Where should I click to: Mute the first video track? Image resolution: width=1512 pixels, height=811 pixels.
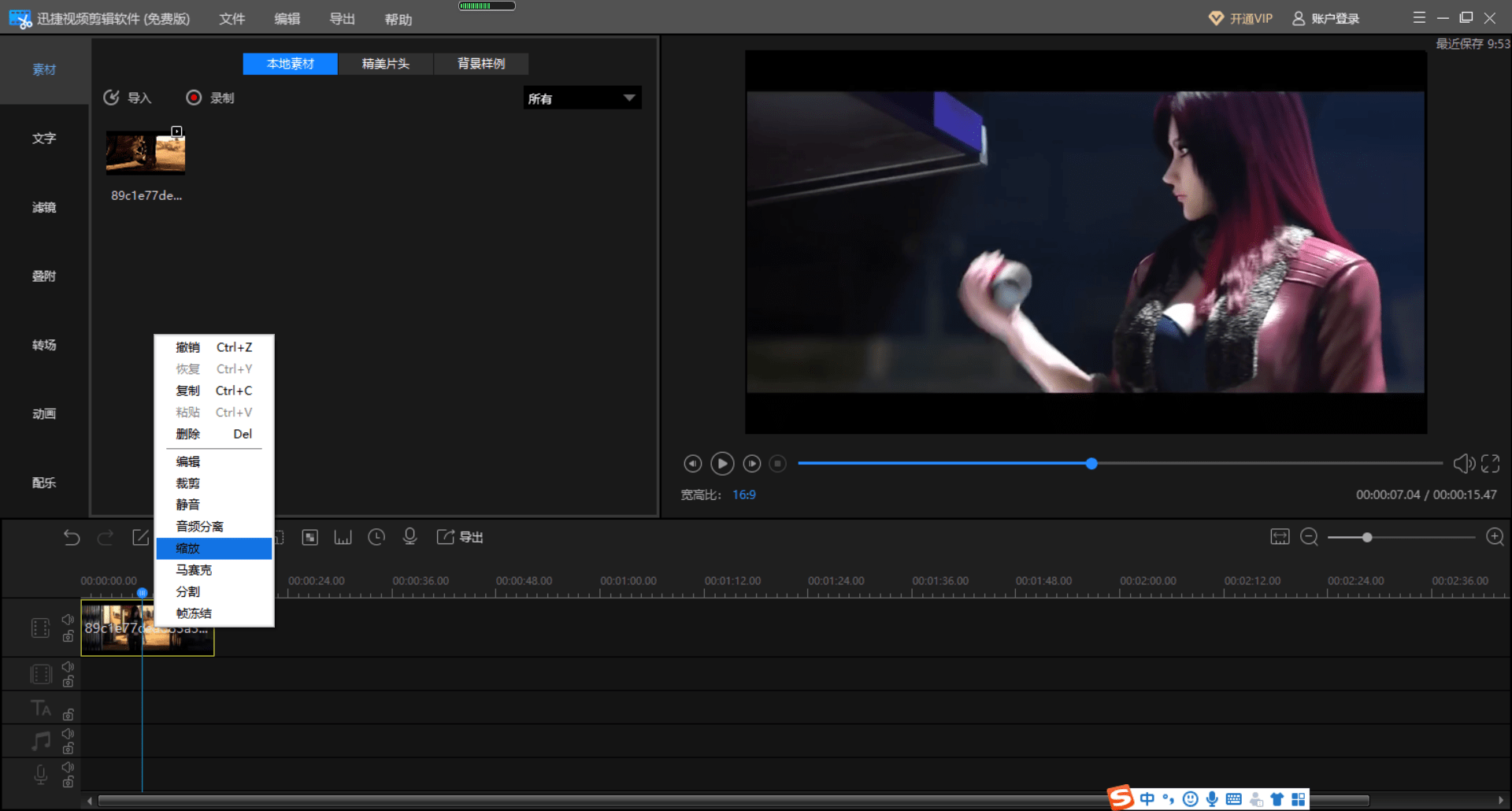(x=68, y=620)
